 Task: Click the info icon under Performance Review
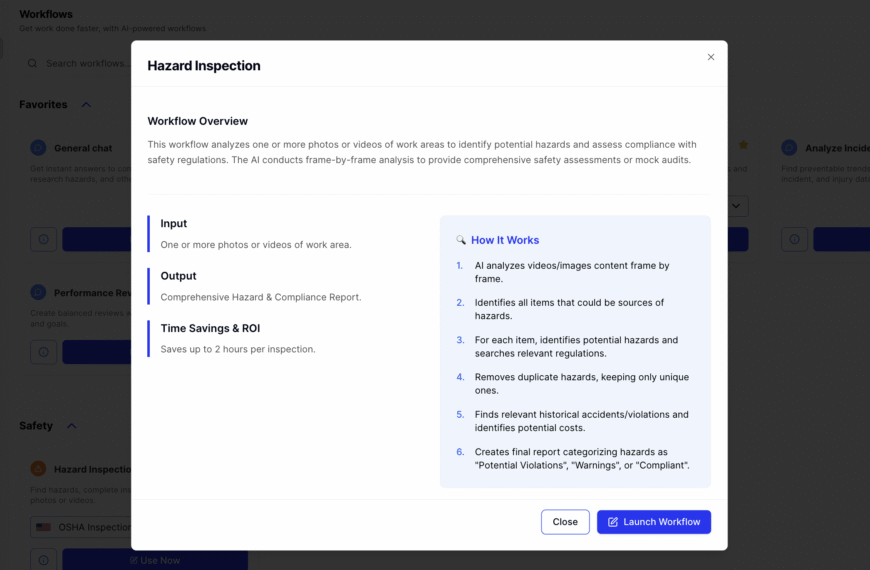point(43,352)
